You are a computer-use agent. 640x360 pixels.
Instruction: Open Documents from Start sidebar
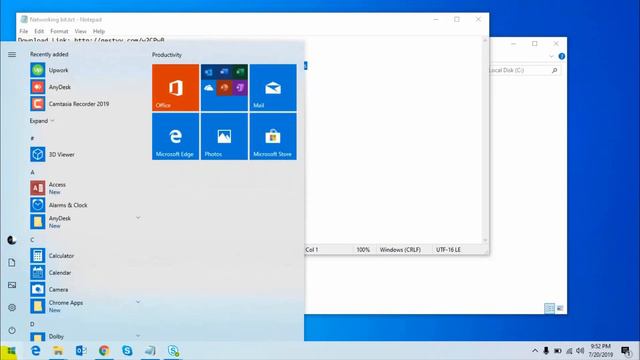click(x=12, y=262)
